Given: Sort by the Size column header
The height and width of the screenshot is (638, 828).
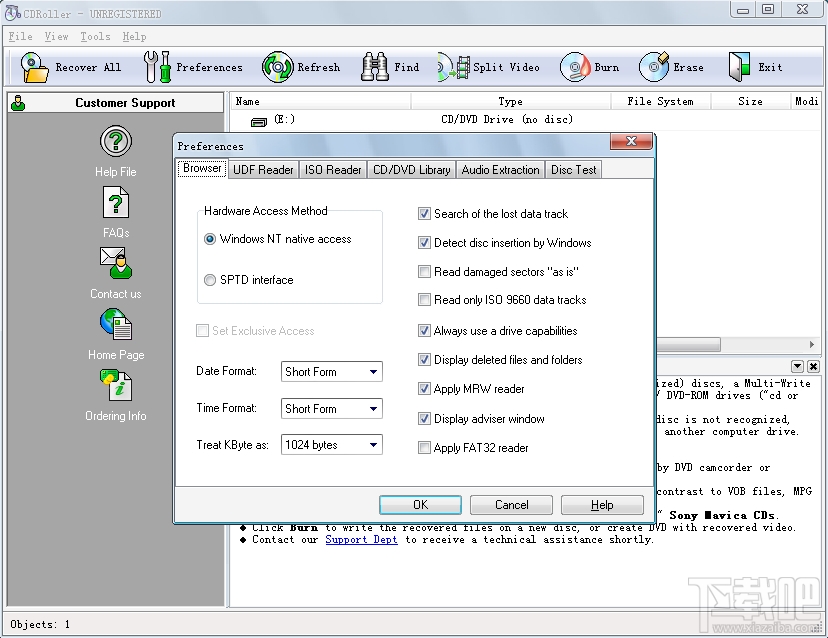Looking at the screenshot, I should (750, 101).
